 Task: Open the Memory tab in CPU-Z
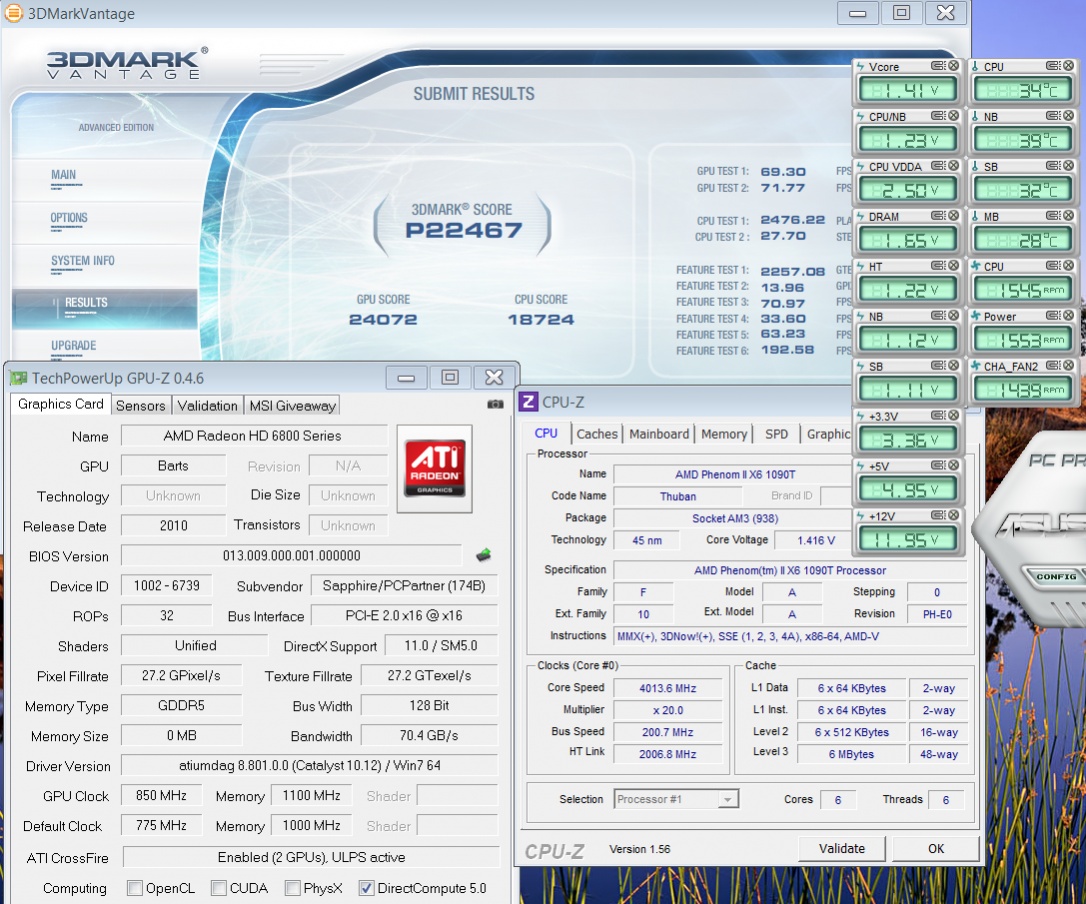[724, 434]
